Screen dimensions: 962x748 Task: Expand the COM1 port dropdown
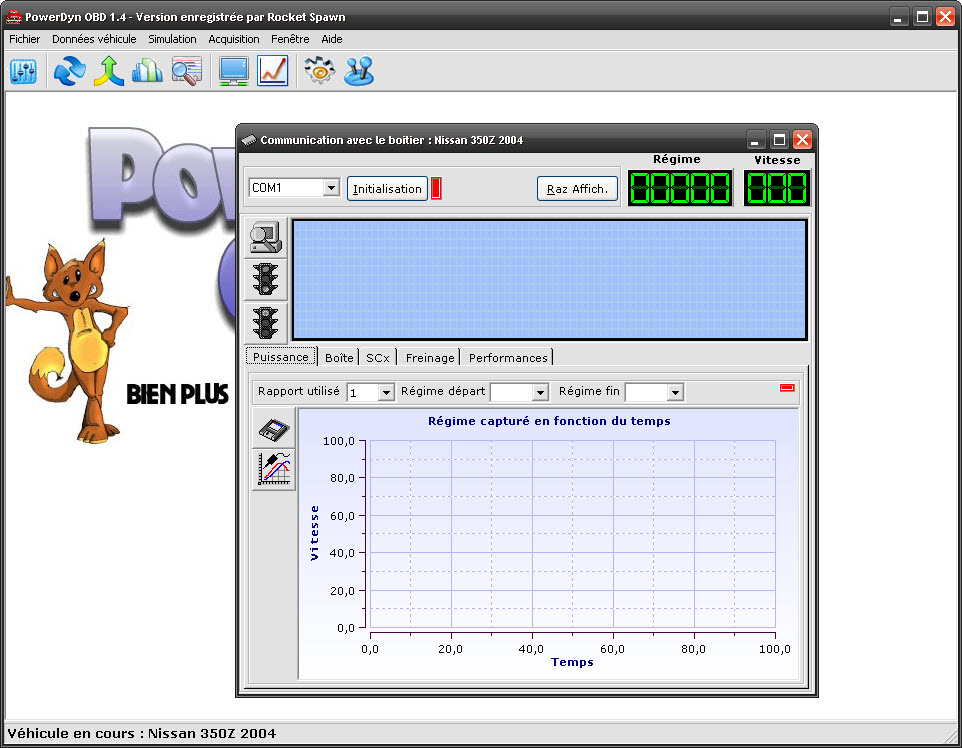pyautogui.click(x=331, y=188)
